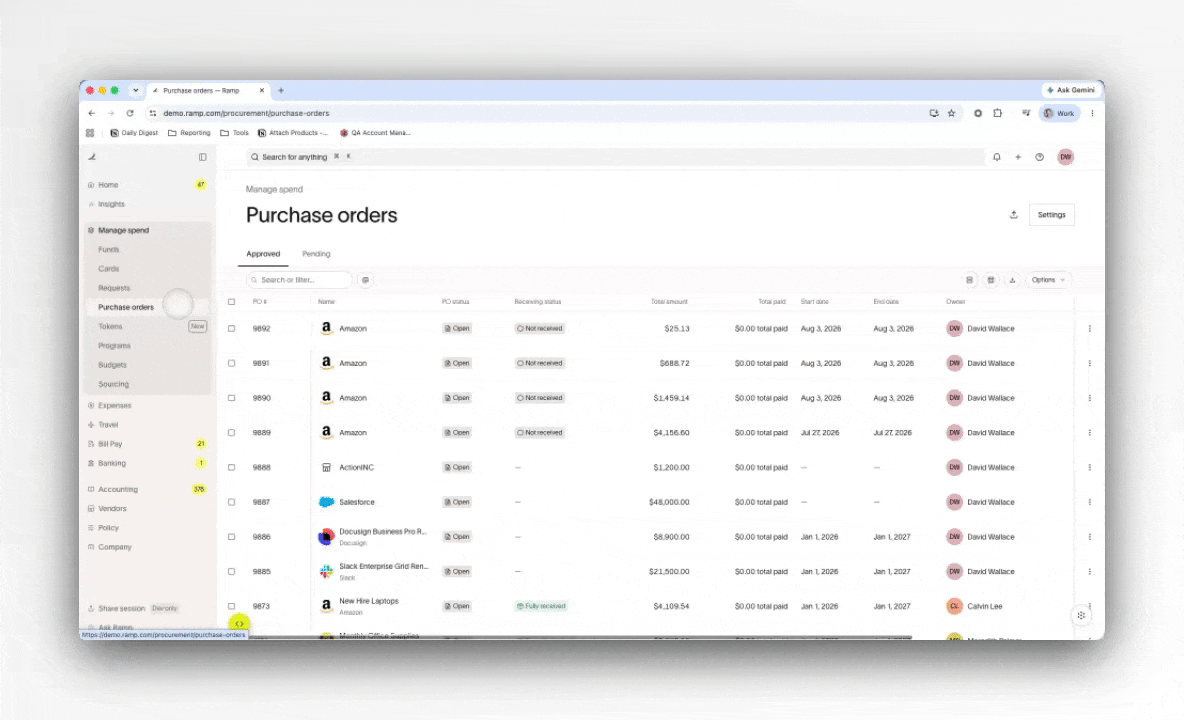
Task: Click the plus create icon beside the bell
Action: click(1018, 157)
